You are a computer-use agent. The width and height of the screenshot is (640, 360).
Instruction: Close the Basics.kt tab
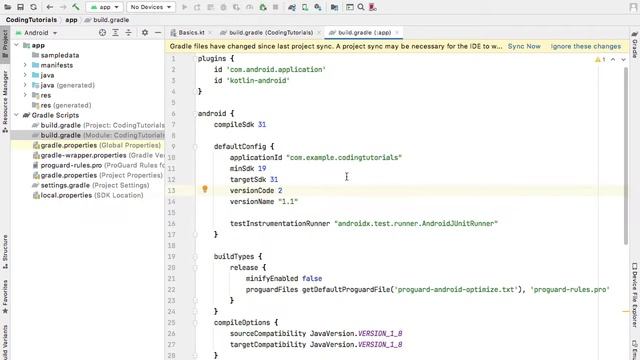tap(210, 33)
